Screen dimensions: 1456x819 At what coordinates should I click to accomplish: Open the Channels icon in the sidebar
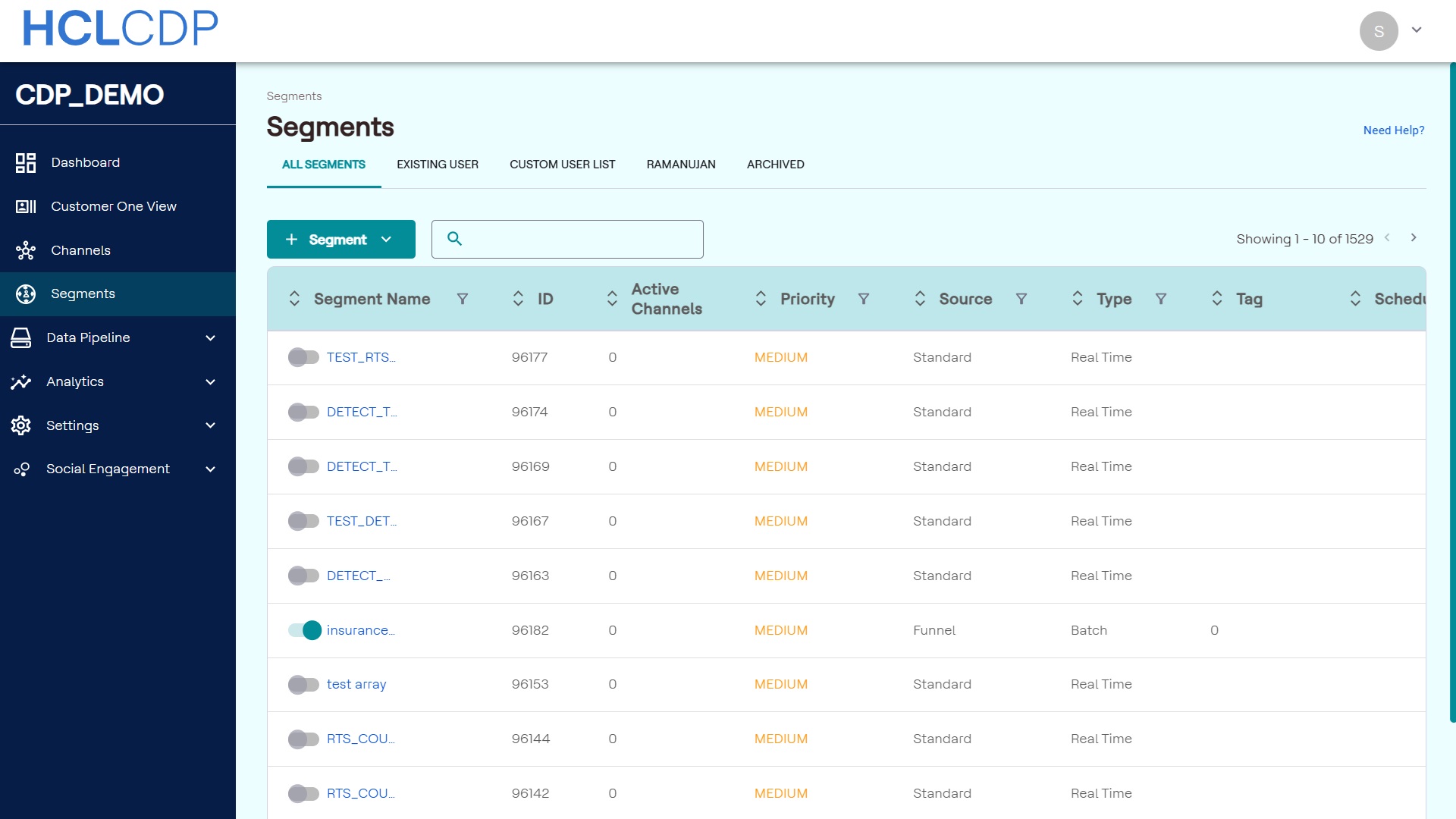click(x=26, y=250)
